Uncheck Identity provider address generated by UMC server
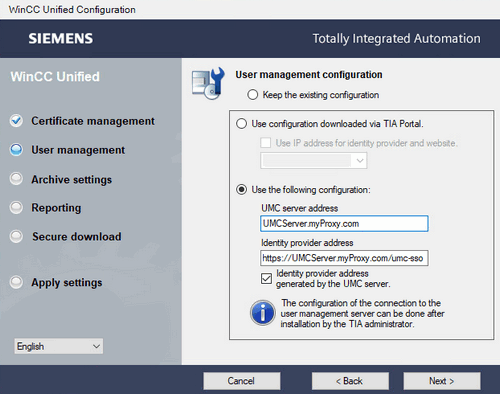Image resolution: width=500 pixels, height=394 pixels. click(x=266, y=278)
